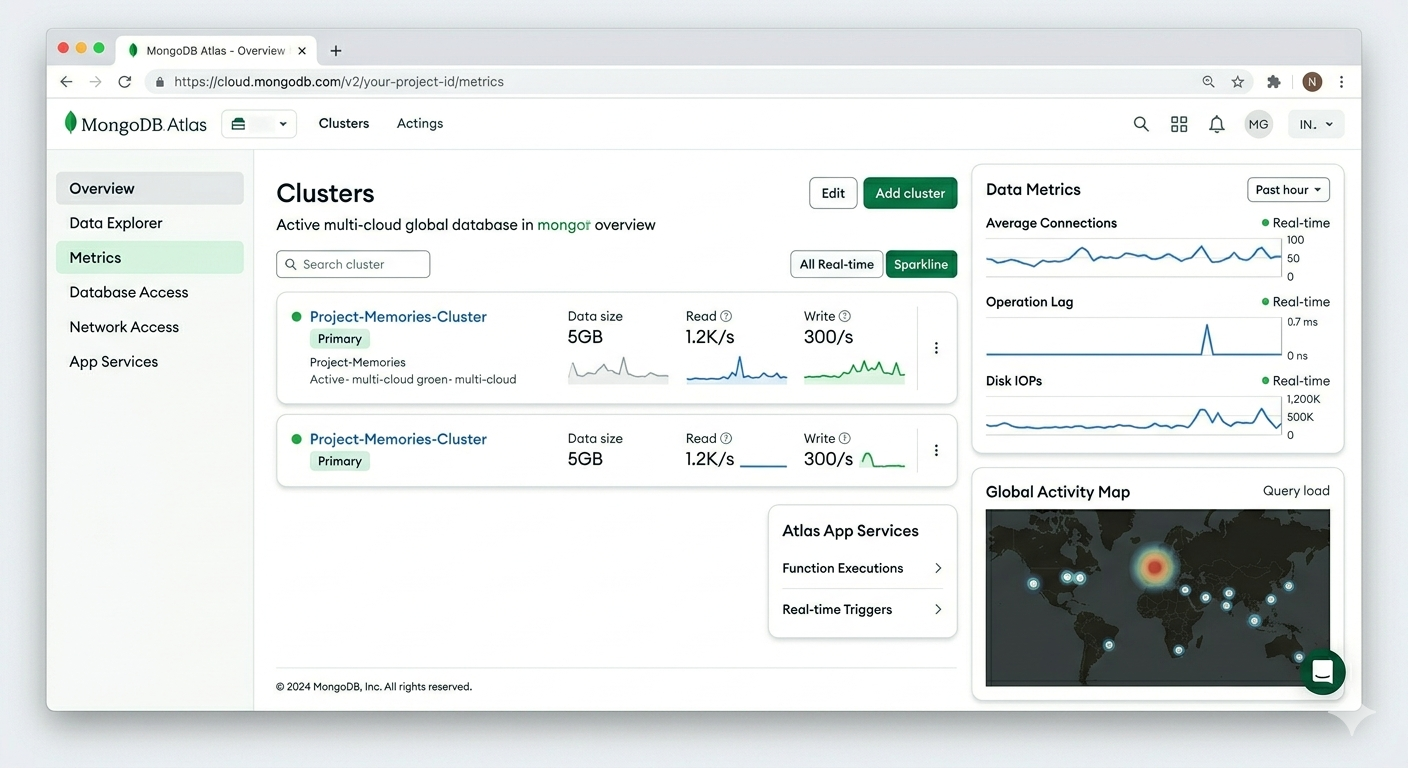Screen dimensions: 1408x768
Task: Click the Average Connections chart
Action: pyautogui.click(x=1134, y=256)
